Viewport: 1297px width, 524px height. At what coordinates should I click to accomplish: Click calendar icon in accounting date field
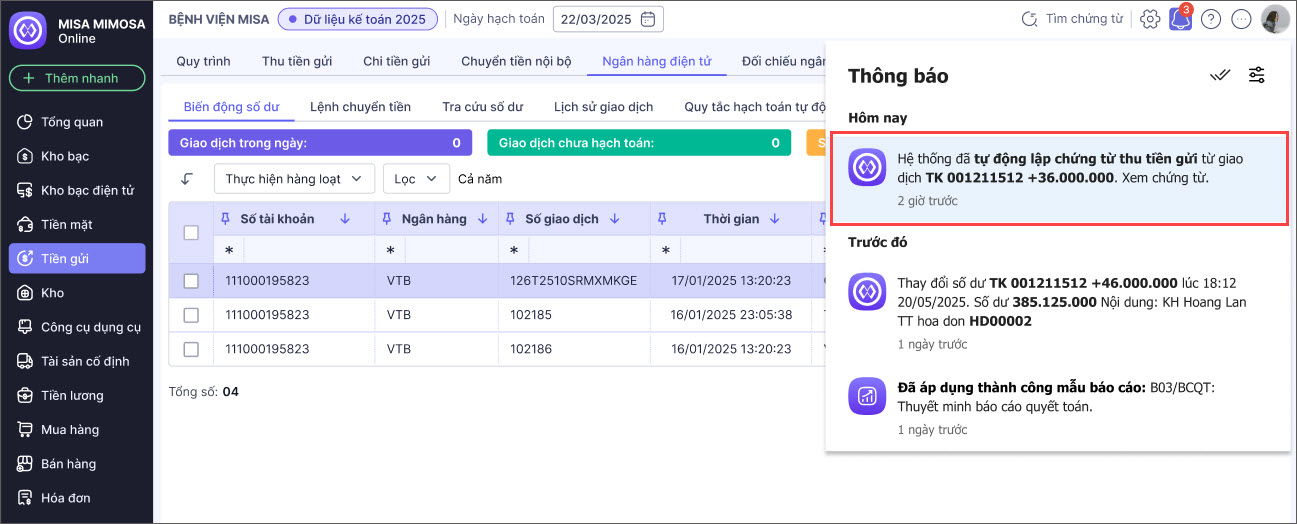tap(648, 19)
